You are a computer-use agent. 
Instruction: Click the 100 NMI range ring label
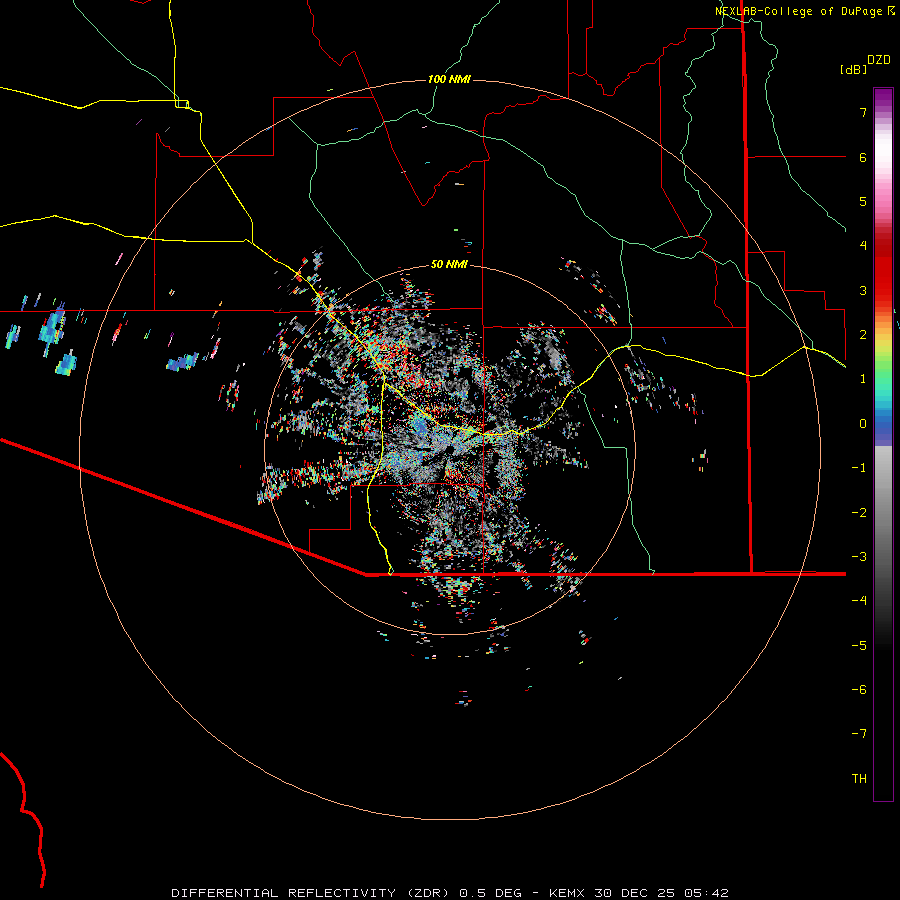[x=449, y=79]
